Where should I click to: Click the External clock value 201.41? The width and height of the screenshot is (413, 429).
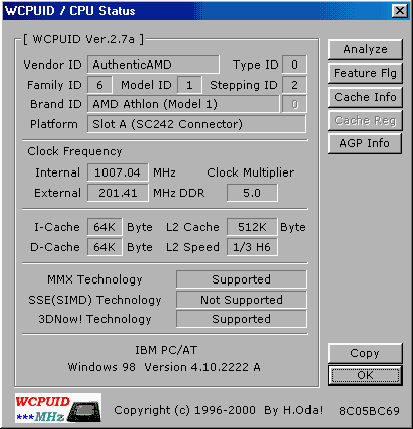click(x=118, y=193)
